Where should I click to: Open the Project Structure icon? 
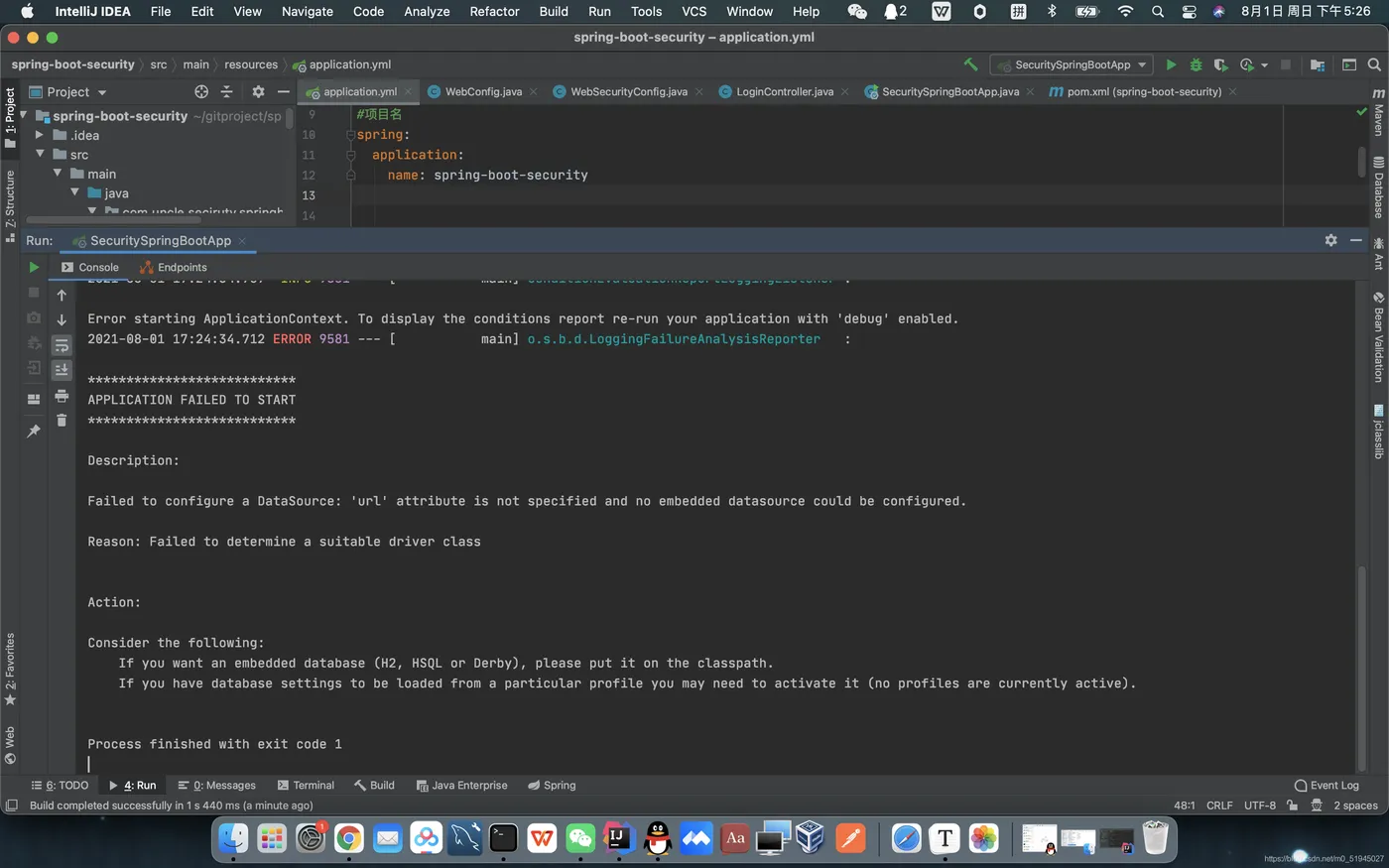tap(1317, 64)
